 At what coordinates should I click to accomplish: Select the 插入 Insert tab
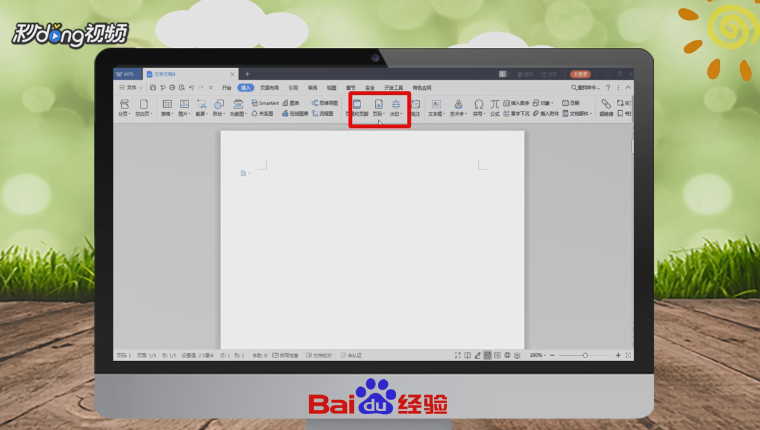coord(246,88)
